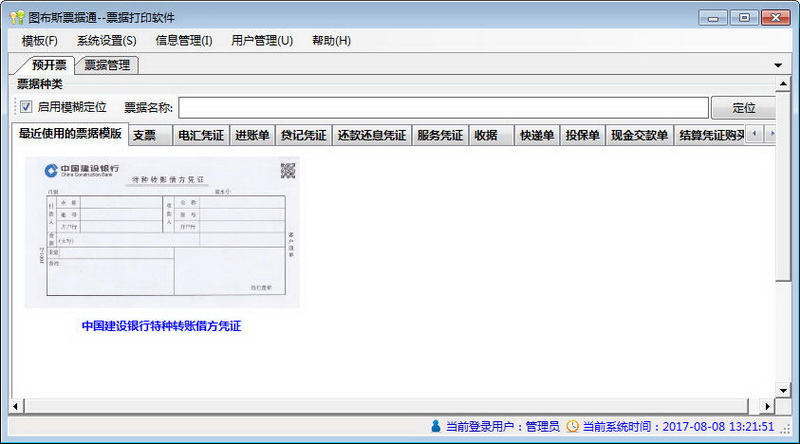The width and height of the screenshot is (800, 444).
Task: Open 中国建设银行特种转账借方凭证 link
Action: [x=161, y=326]
